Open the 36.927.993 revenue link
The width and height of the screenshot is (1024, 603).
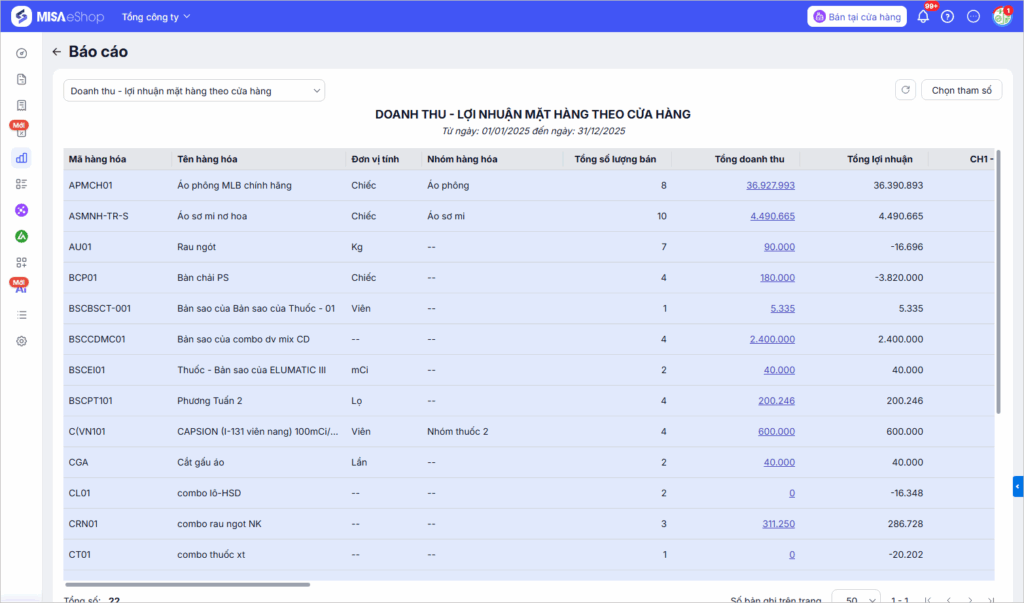[770, 185]
